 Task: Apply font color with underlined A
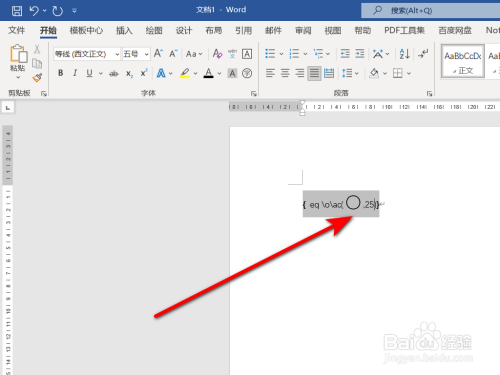point(209,73)
